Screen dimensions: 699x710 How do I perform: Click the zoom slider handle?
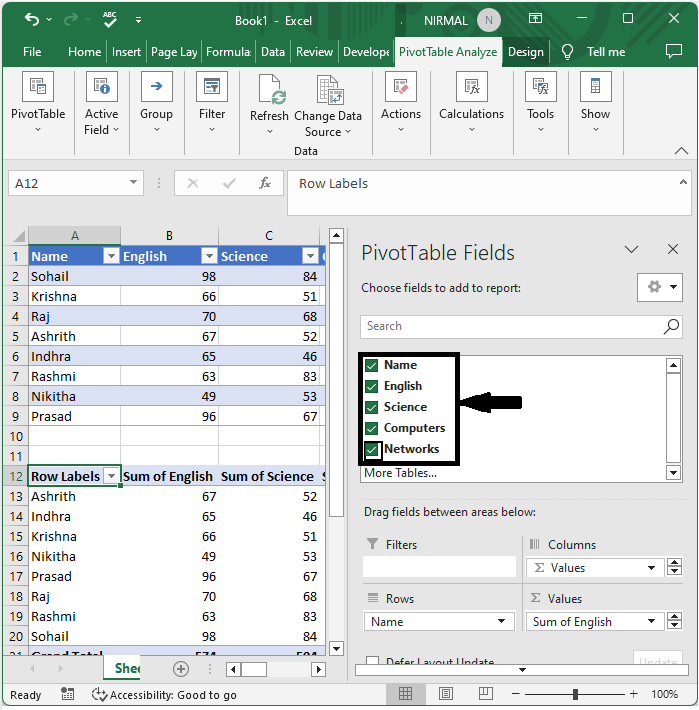575,694
